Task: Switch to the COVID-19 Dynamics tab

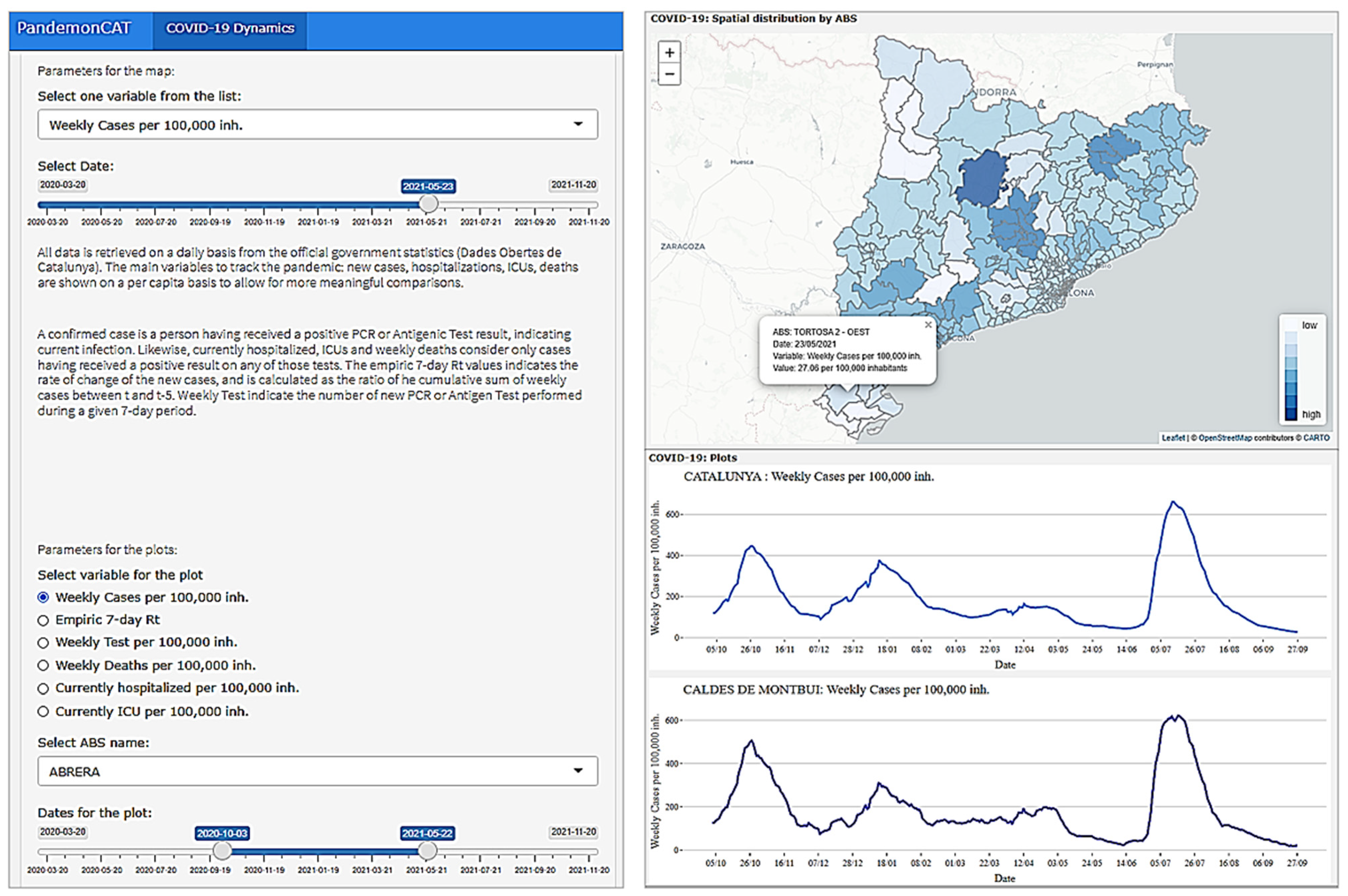Action: tap(230, 29)
